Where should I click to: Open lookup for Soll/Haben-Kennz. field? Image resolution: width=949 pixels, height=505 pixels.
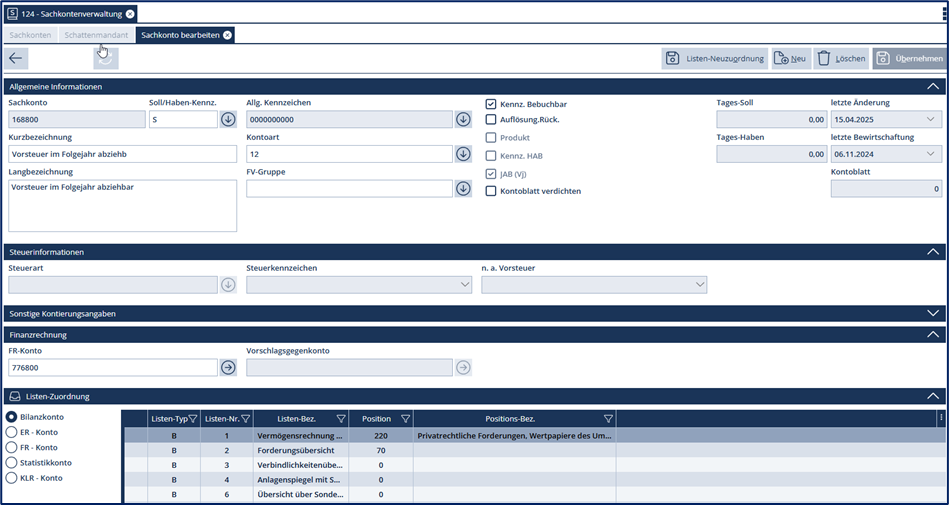click(x=228, y=120)
